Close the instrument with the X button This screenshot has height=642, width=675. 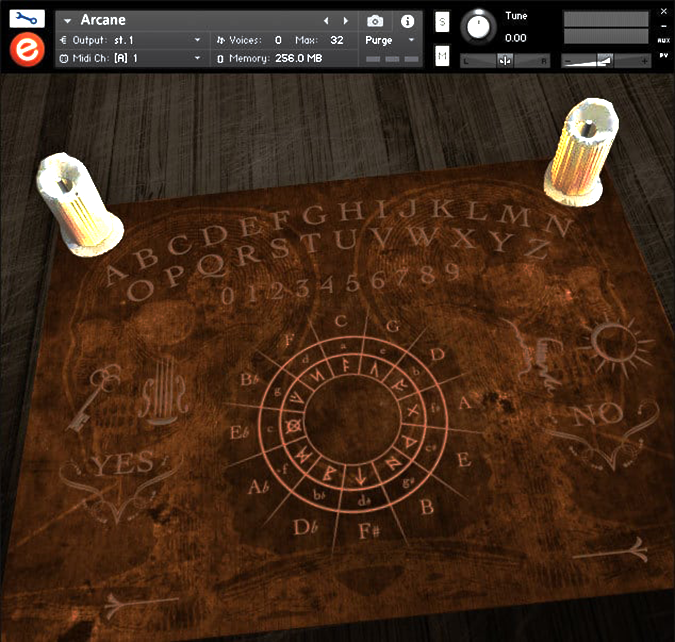tap(663, 12)
